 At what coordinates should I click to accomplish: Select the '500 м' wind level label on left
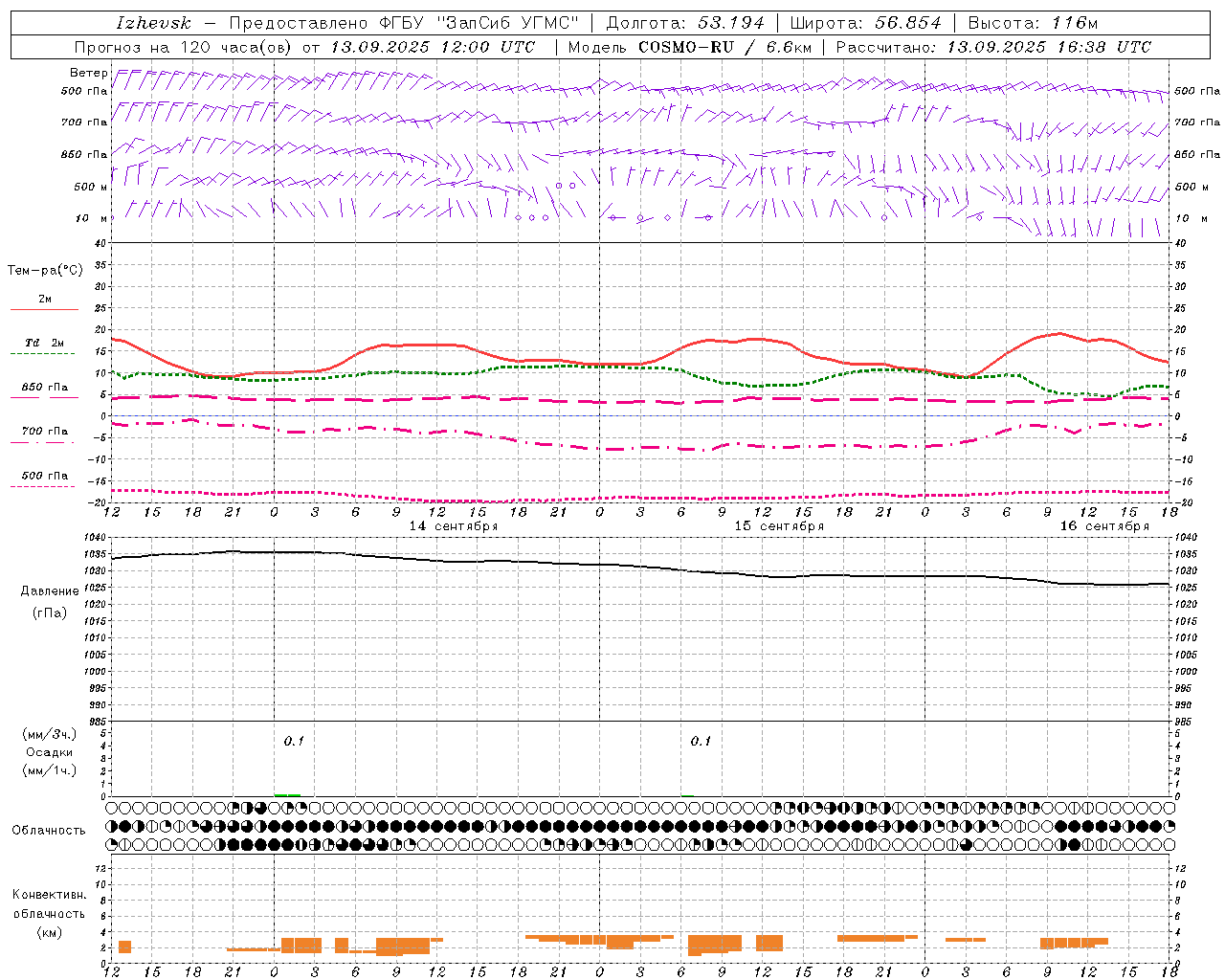[91, 187]
